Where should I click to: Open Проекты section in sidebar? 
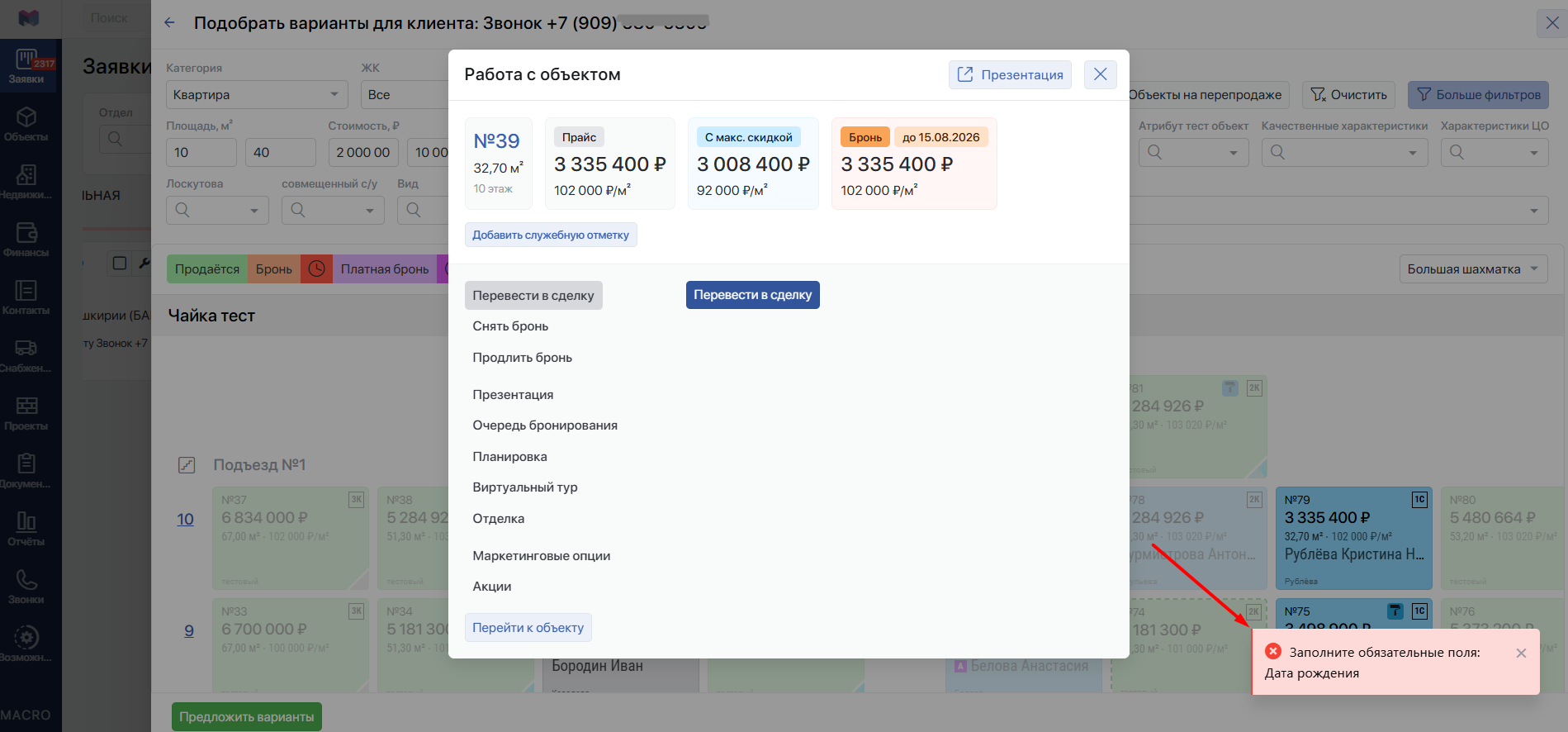click(27, 413)
